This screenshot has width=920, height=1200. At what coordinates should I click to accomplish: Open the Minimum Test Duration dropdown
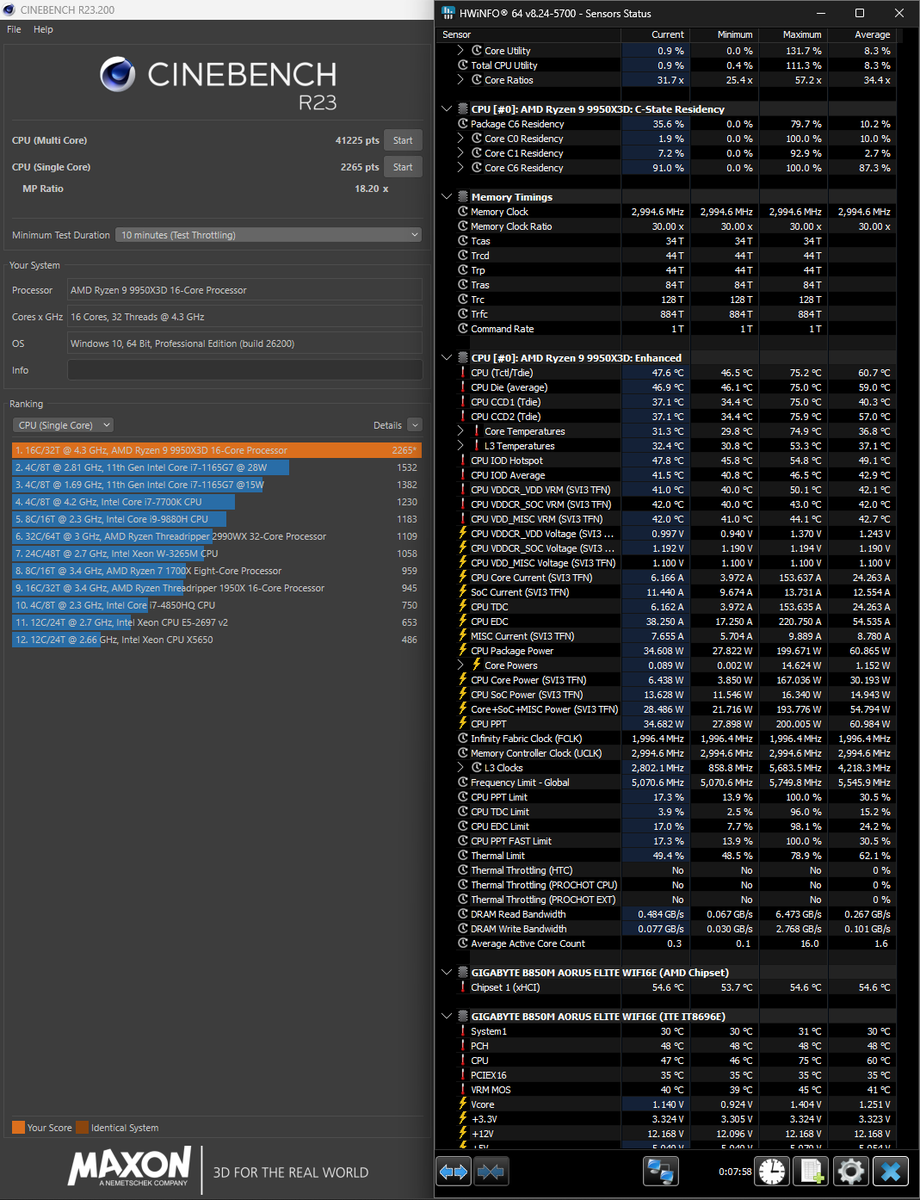pyautogui.click(x=269, y=235)
